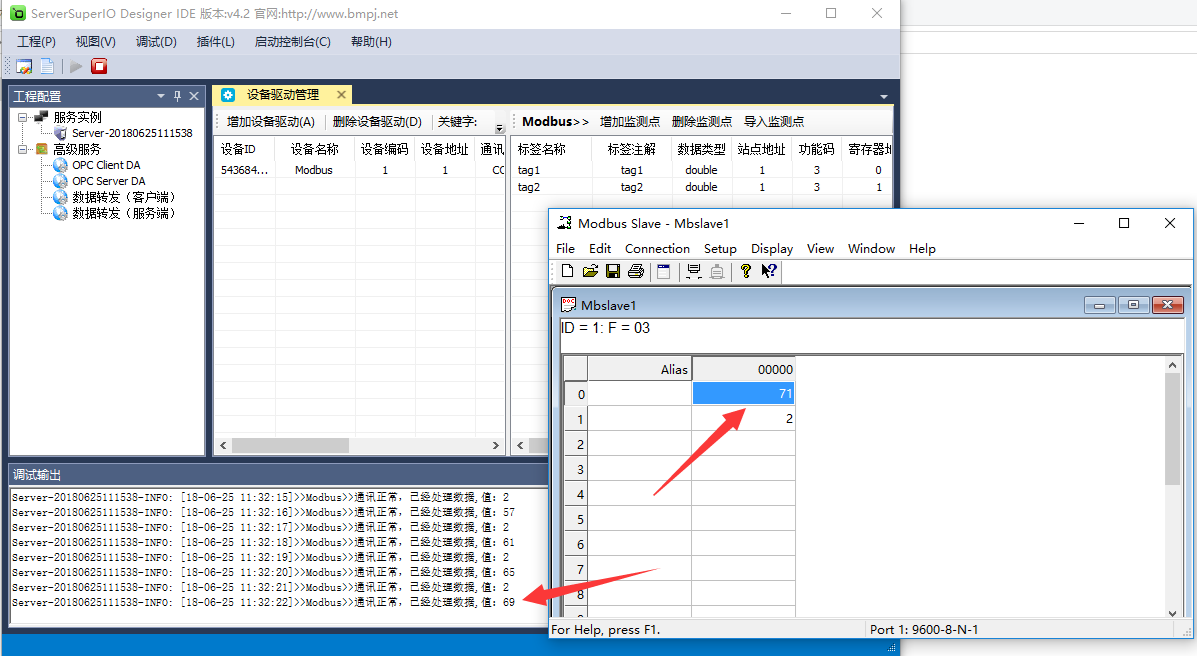Click 增加监测点 button
This screenshot has height=656, width=1197.
(x=630, y=121)
